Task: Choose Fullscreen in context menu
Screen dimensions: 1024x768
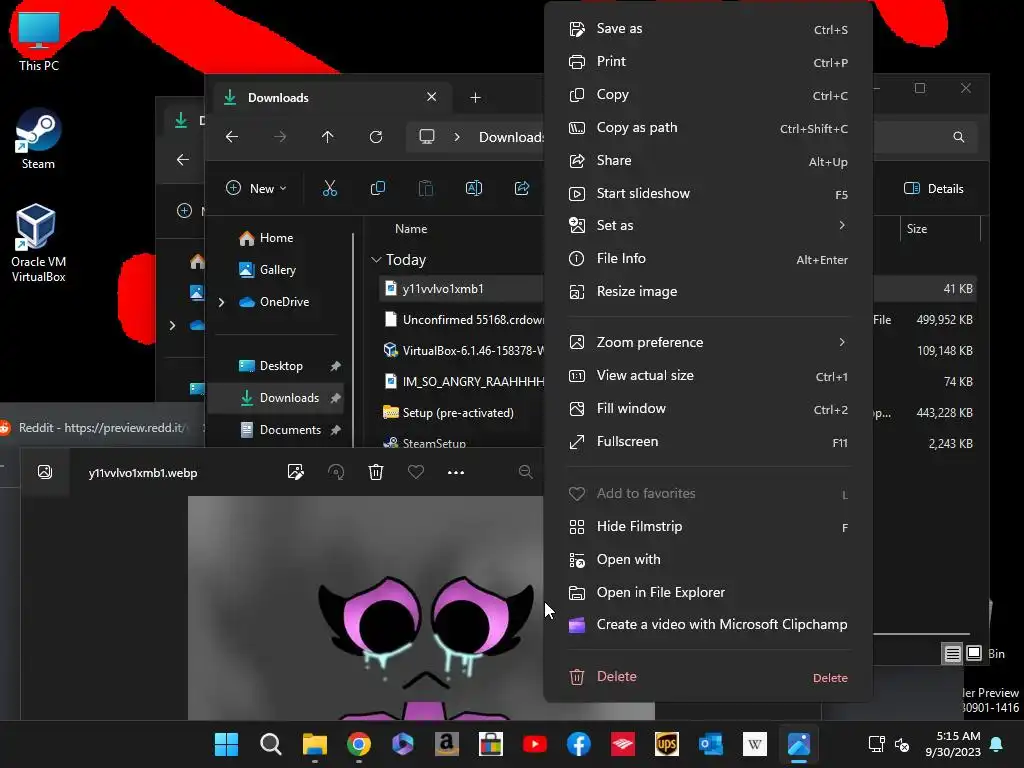Action: click(709, 442)
